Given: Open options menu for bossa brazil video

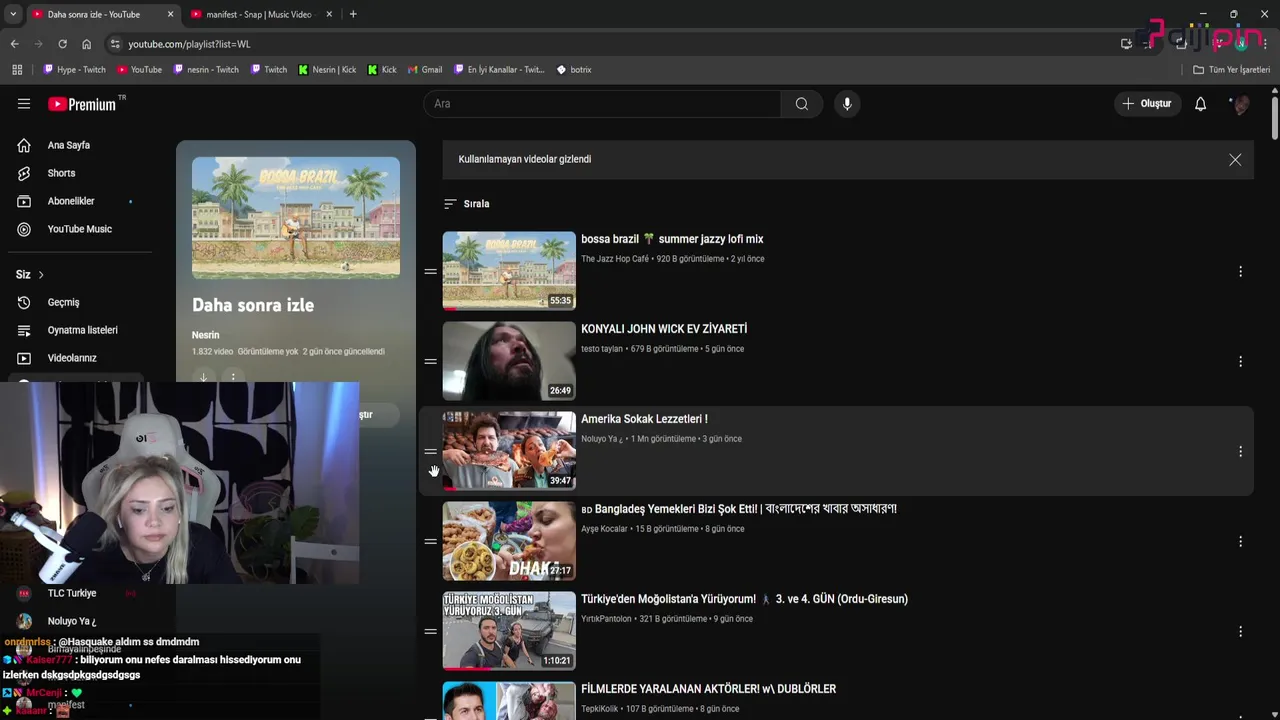Looking at the screenshot, I should 1240,271.
